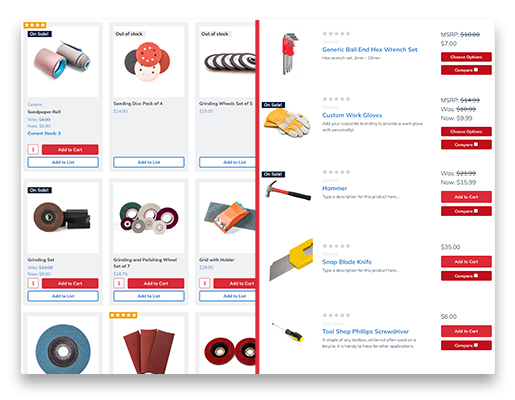Open Generic Ball End Hex Wrench Set link
This screenshot has height=400, width=515.
pyautogui.click(x=369, y=49)
